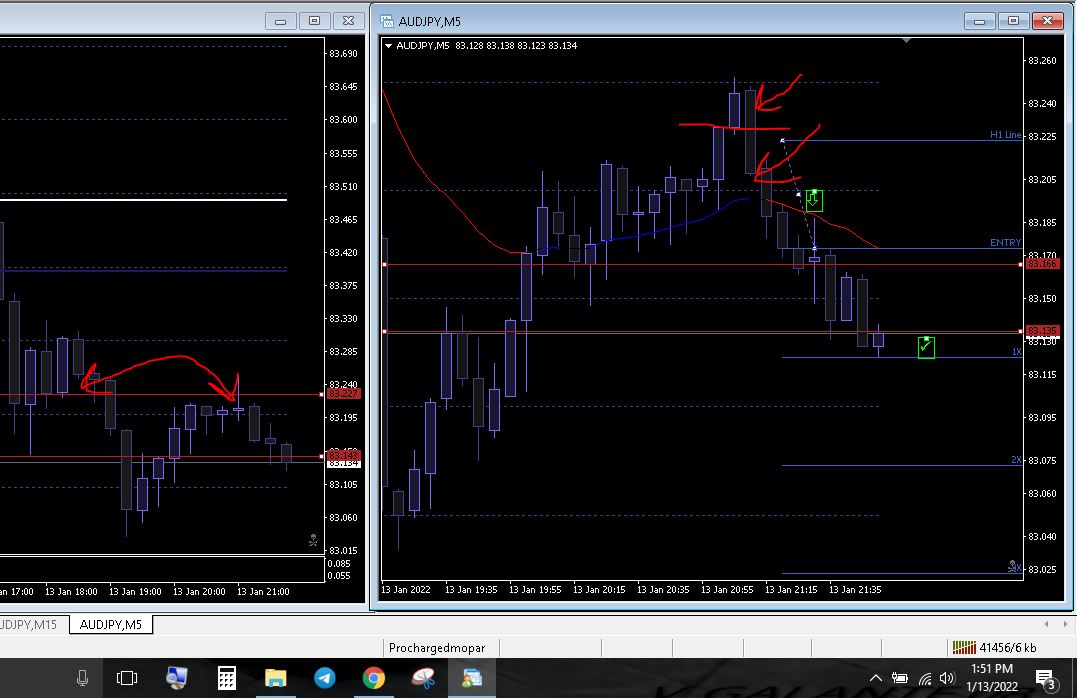Click the skull icon in left chart window
Viewport: 1077px width, 698px height.
point(313,541)
